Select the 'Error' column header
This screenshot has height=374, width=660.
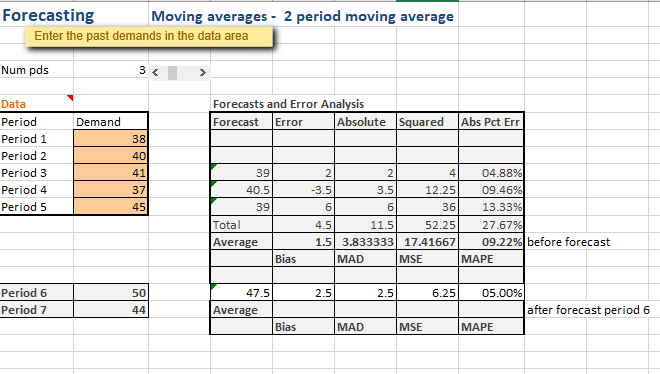coord(303,122)
